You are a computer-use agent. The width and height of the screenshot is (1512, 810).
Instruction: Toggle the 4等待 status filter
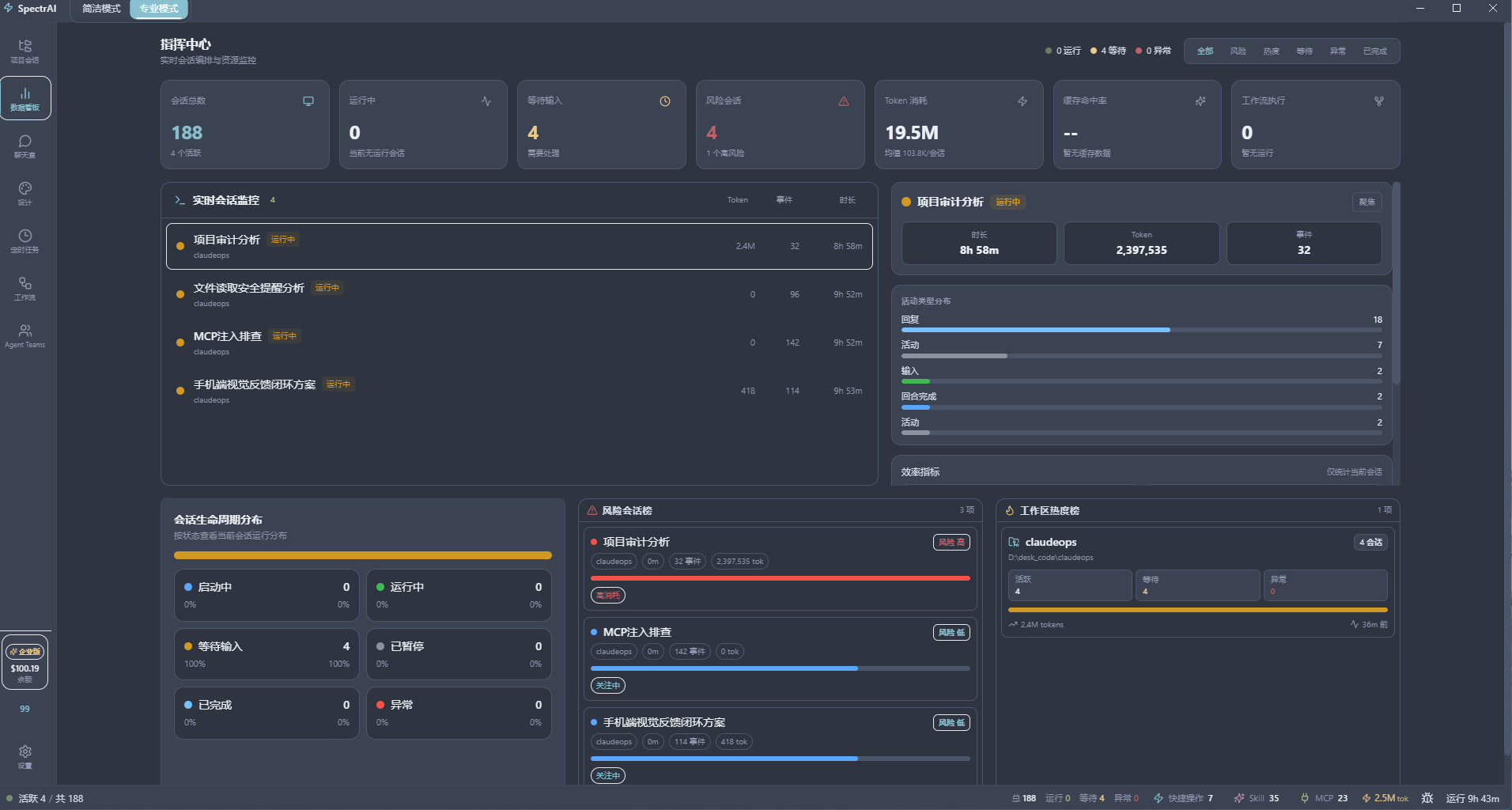(1109, 51)
